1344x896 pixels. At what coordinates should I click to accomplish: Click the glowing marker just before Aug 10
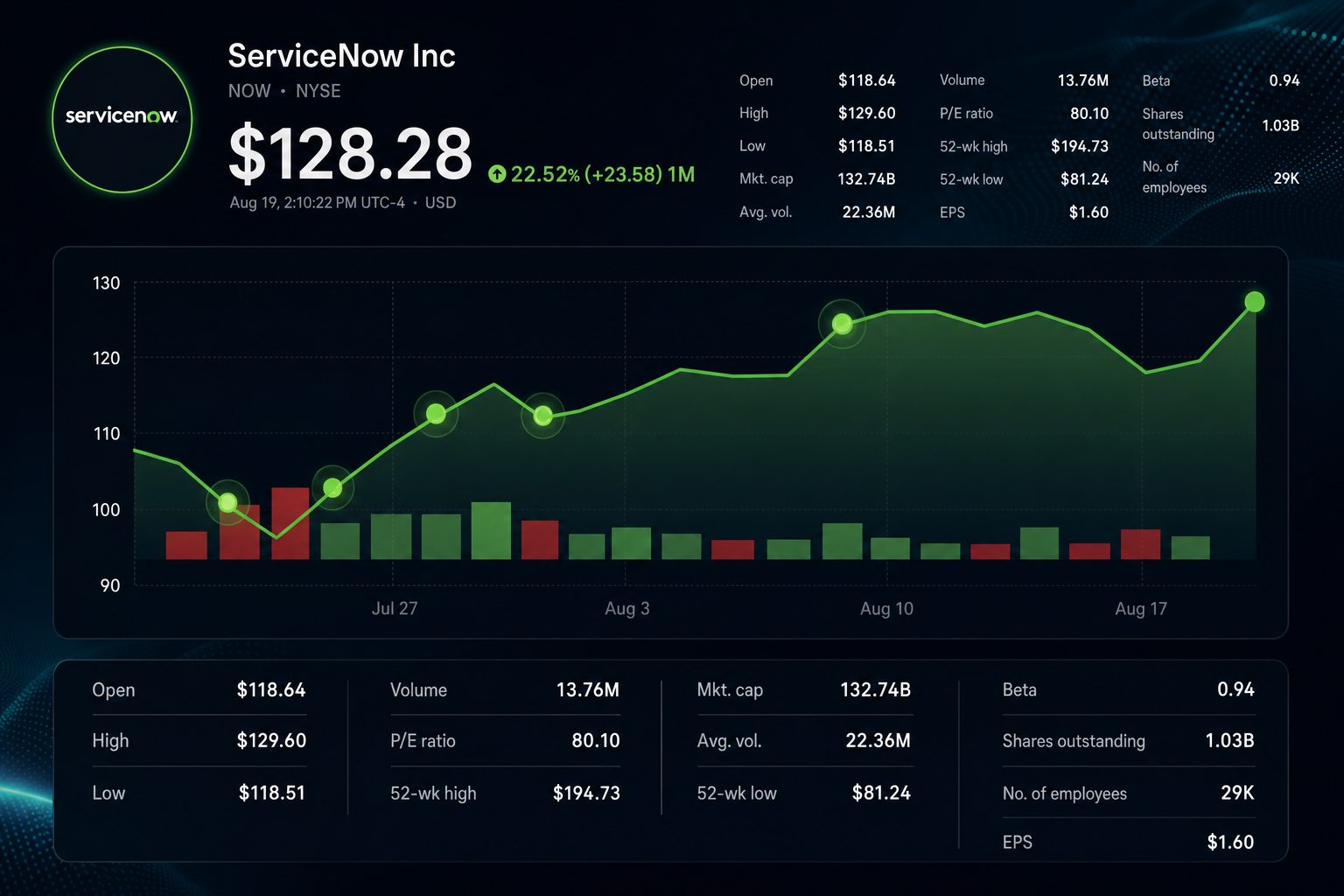pyautogui.click(x=842, y=324)
